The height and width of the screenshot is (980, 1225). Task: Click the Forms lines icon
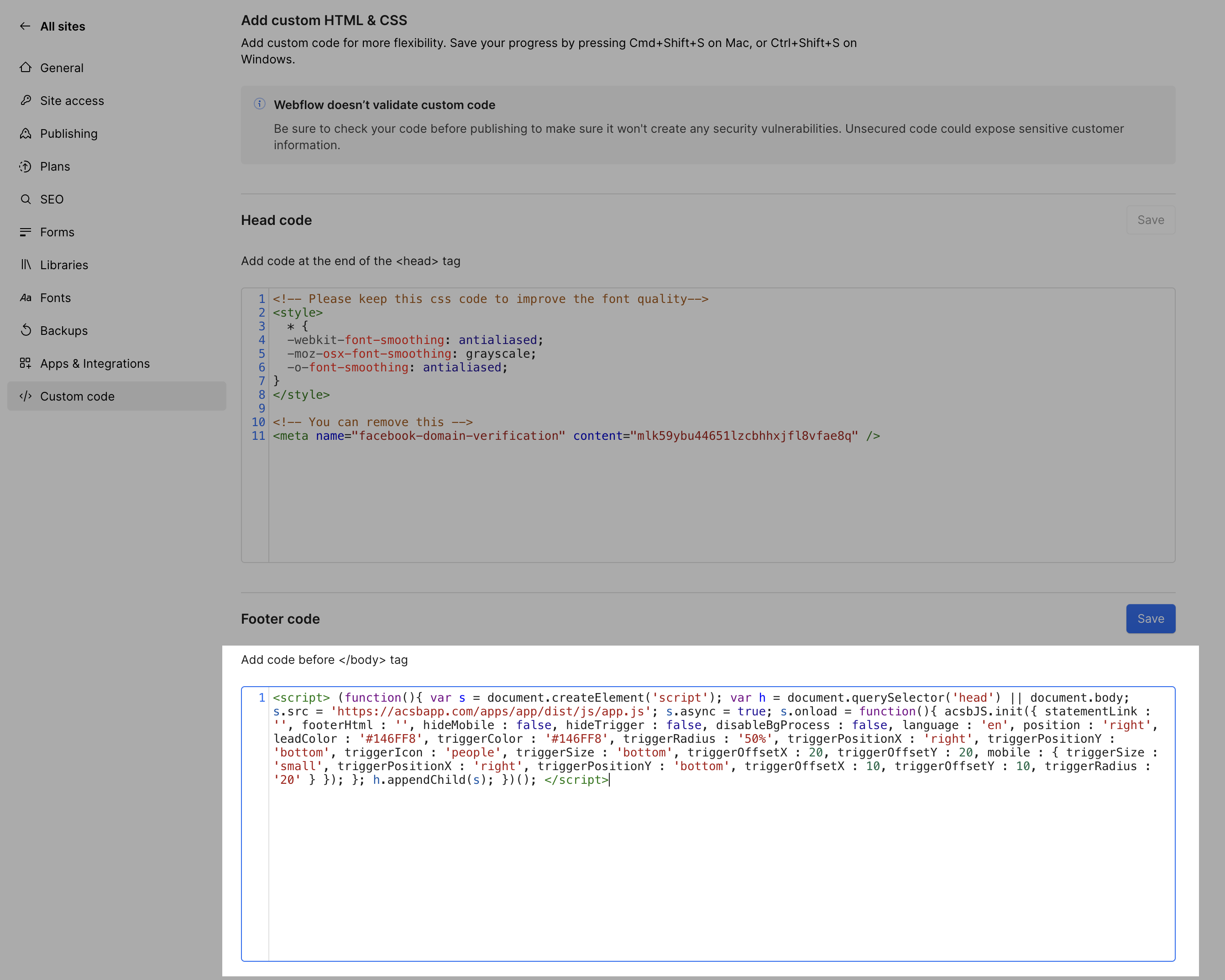[x=26, y=232]
